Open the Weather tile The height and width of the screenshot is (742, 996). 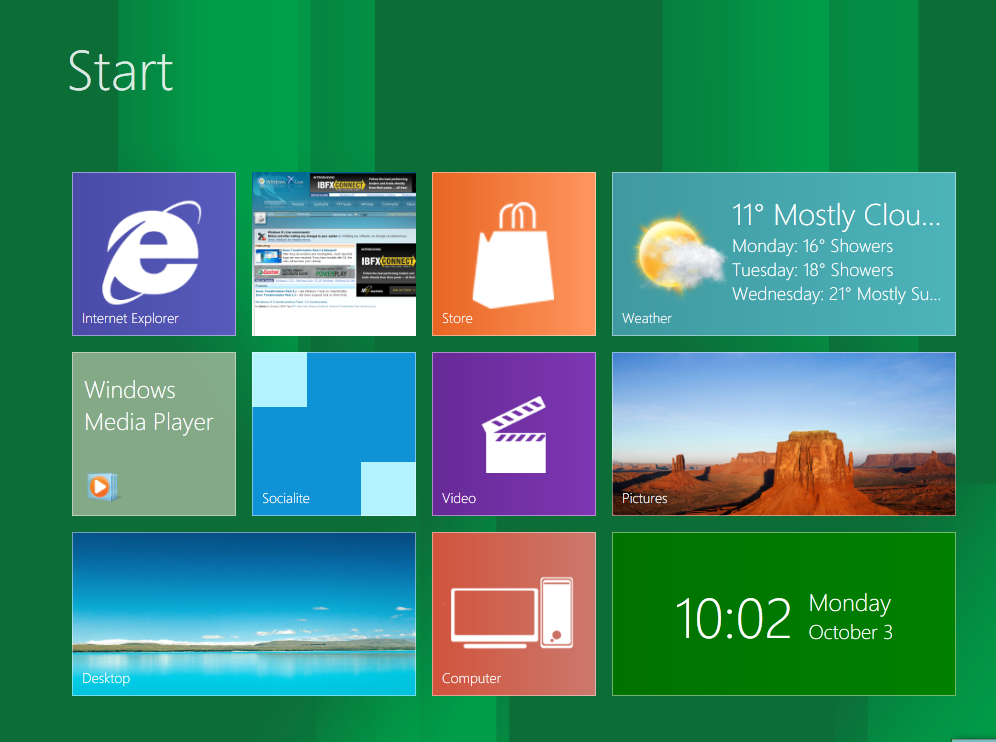point(784,253)
